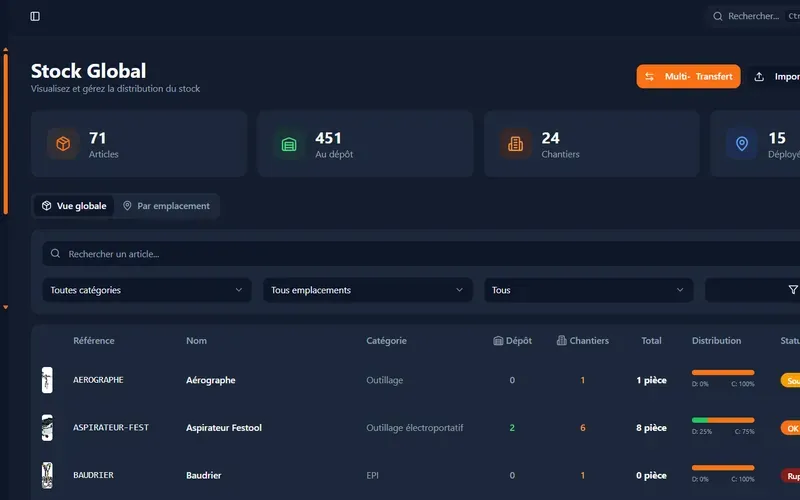This screenshot has height=500, width=800.
Task: Click the blue location pin Déployé icon
Action: click(742, 144)
